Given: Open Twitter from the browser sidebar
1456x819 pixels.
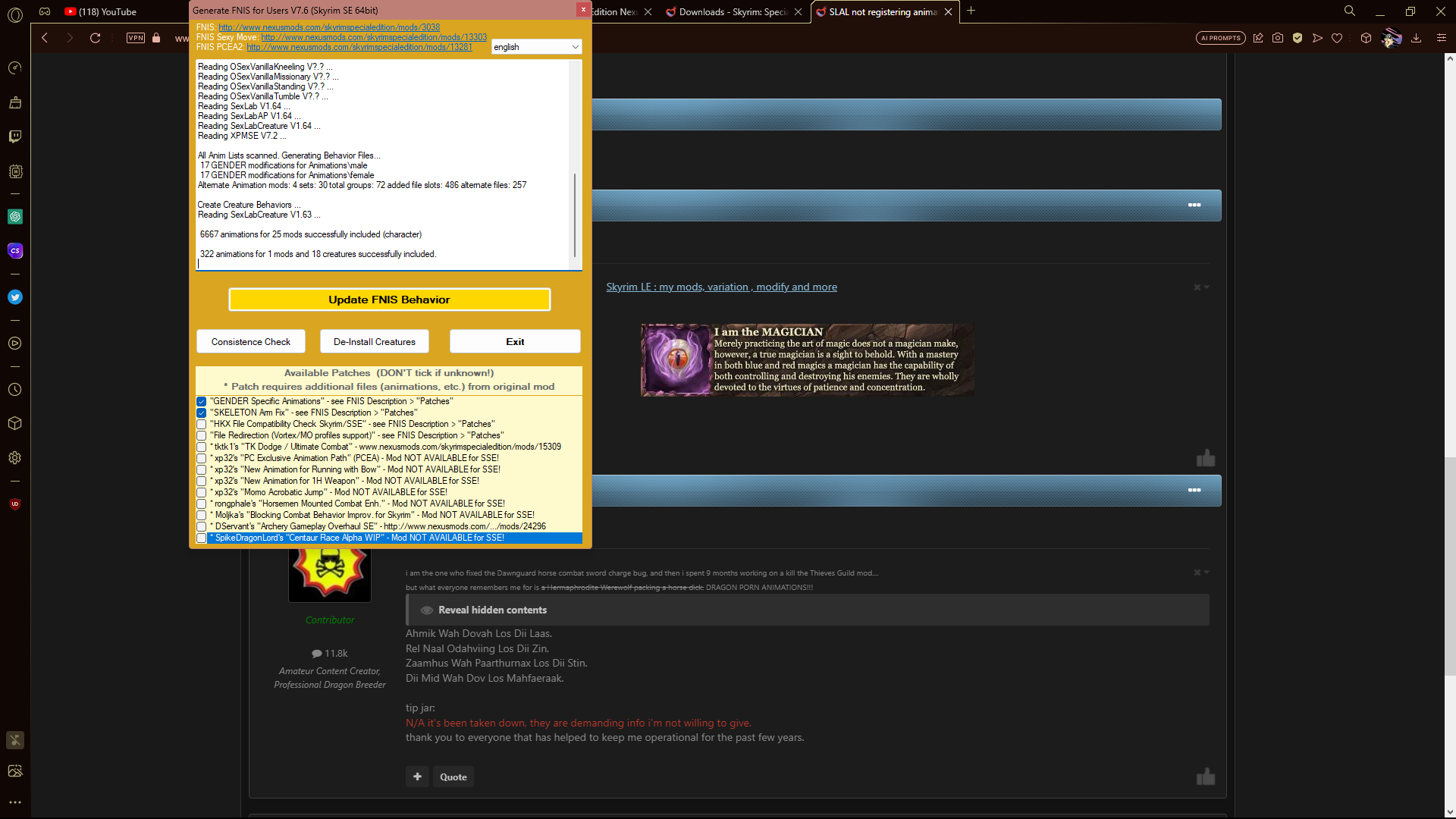Looking at the screenshot, I should [15, 297].
